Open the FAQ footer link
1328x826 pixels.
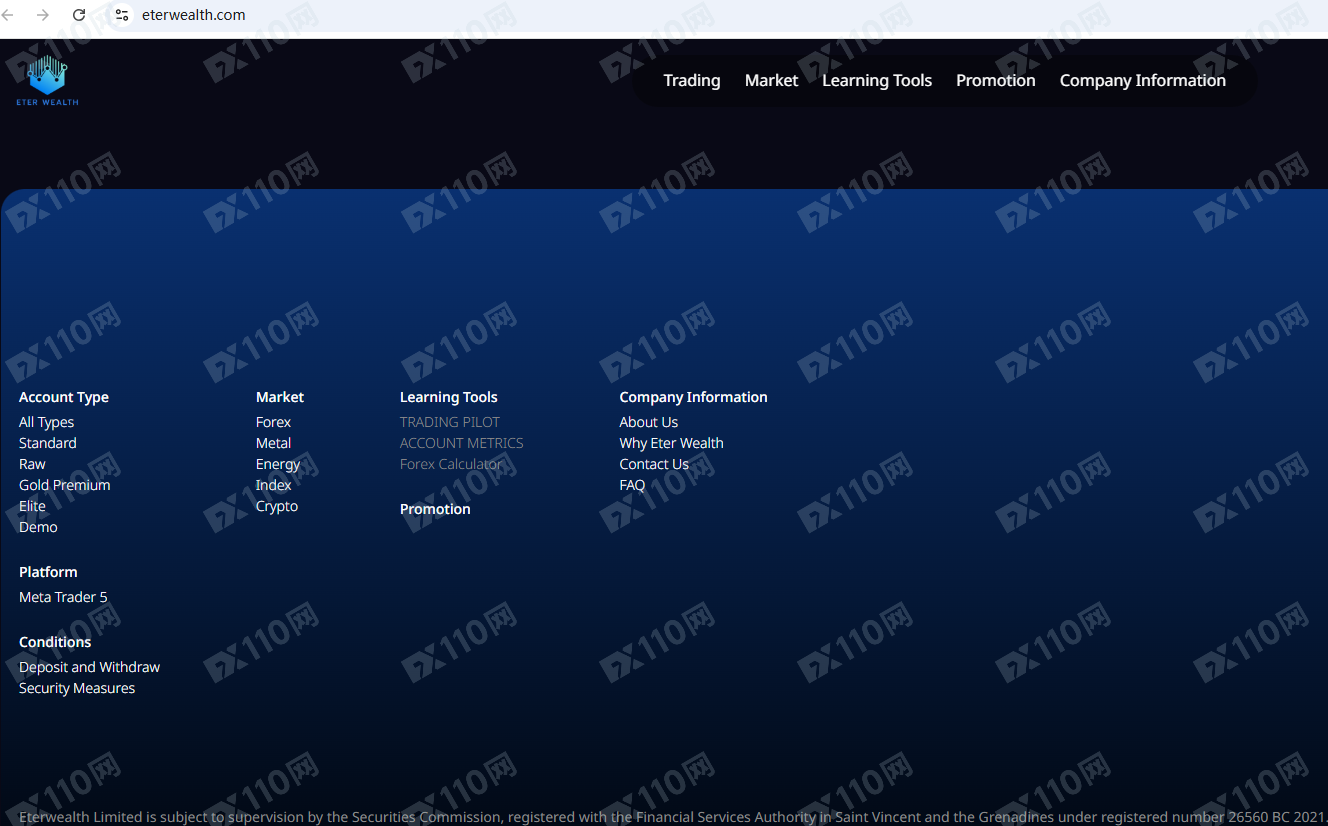(x=632, y=485)
